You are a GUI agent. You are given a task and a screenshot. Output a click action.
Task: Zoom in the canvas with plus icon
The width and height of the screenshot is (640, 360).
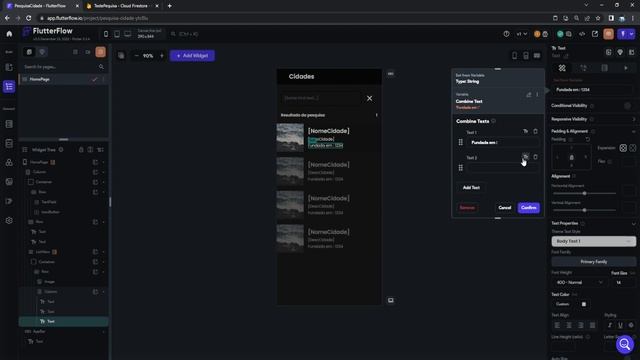pyautogui.click(x=162, y=56)
